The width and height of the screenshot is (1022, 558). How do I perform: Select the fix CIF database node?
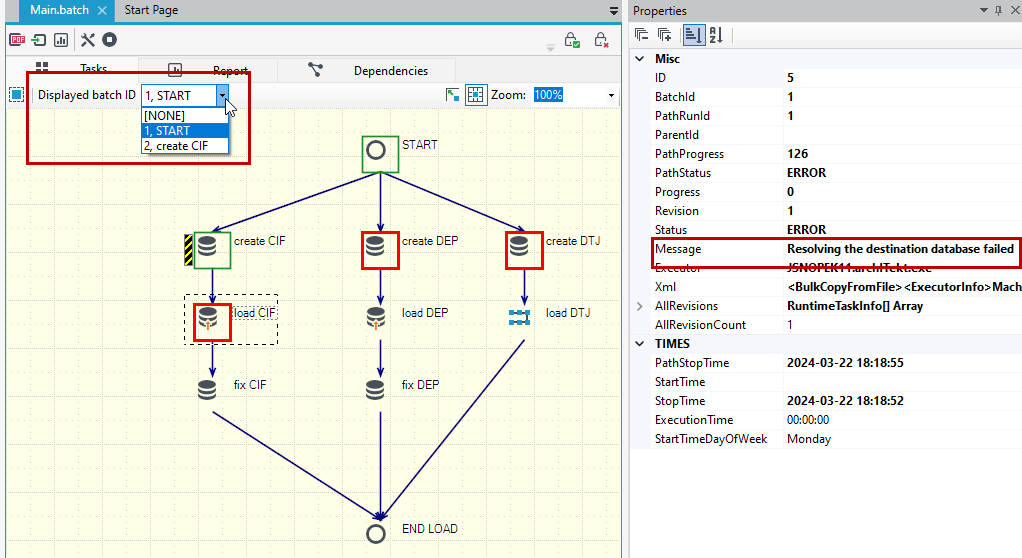[x=207, y=389]
